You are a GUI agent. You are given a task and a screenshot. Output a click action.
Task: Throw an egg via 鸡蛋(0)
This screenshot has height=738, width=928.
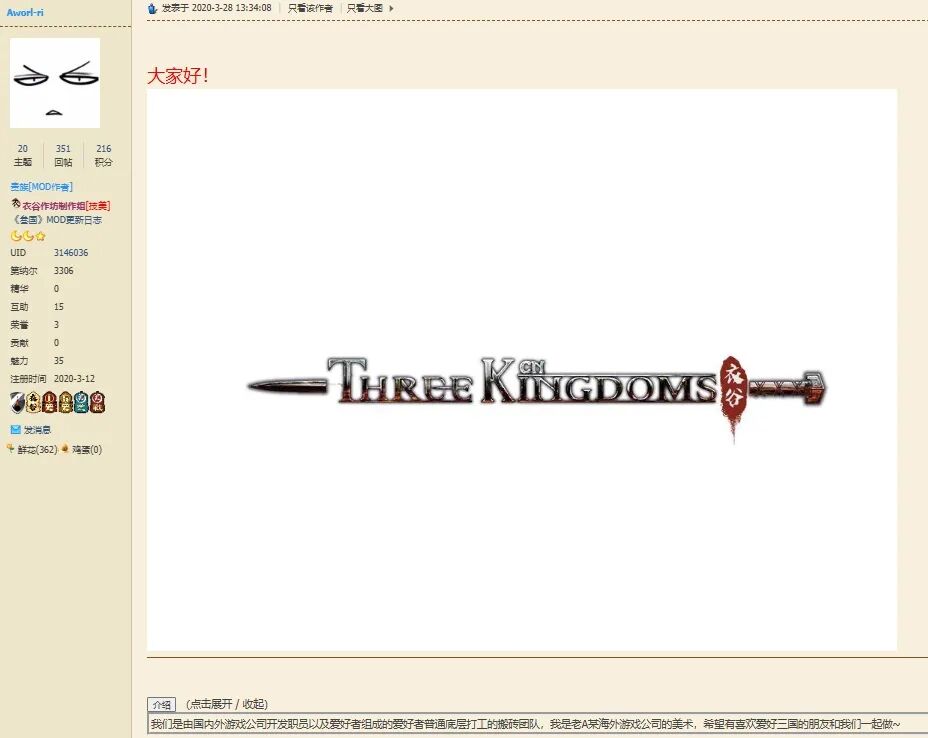(87, 450)
